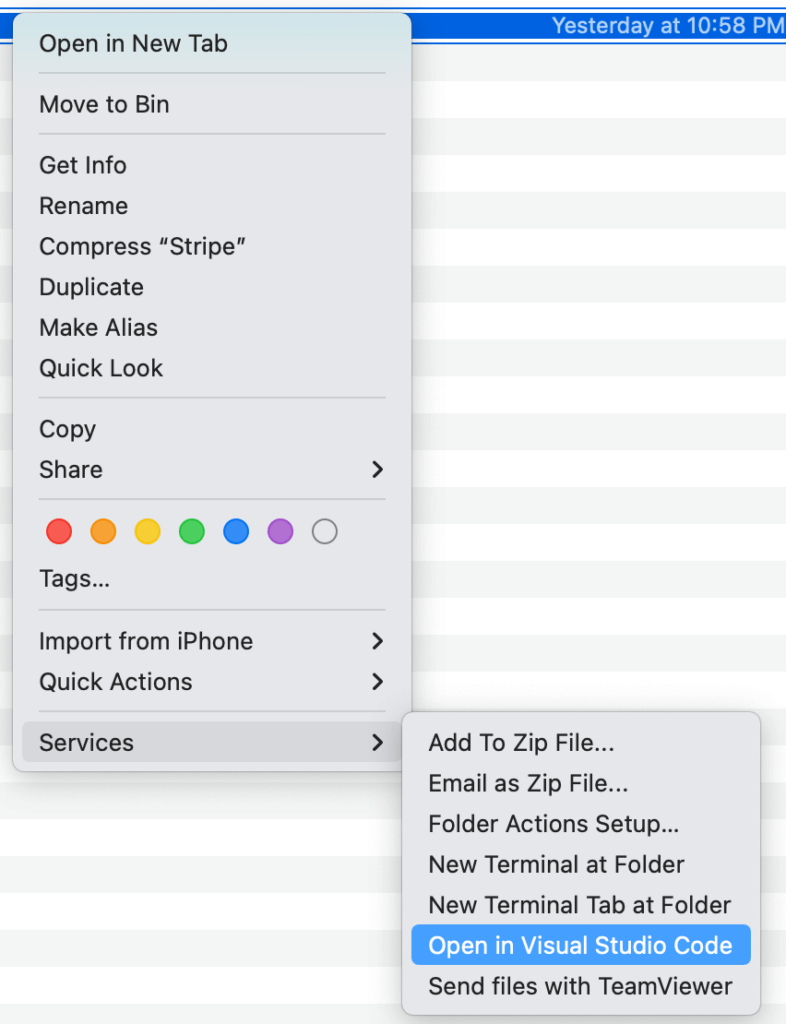Viewport: 786px width, 1024px height.
Task: Select the yellow tag swatch
Action: point(147,531)
